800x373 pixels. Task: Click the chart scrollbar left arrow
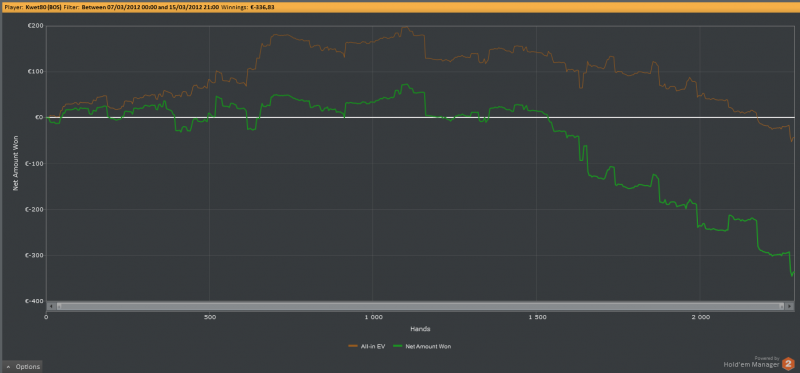click(x=51, y=306)
